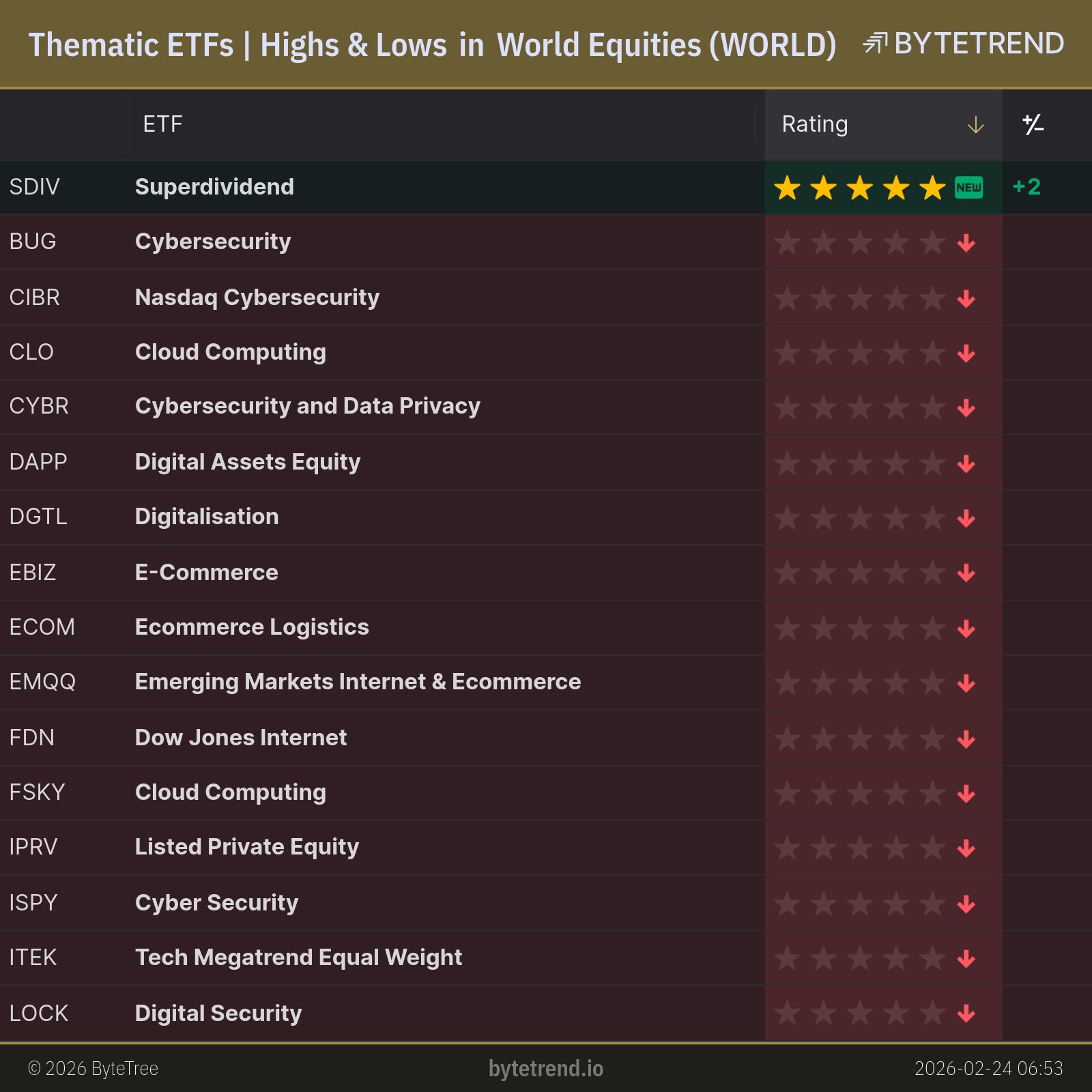
Task: Click the EMQQ ticker
Action: 42,682
